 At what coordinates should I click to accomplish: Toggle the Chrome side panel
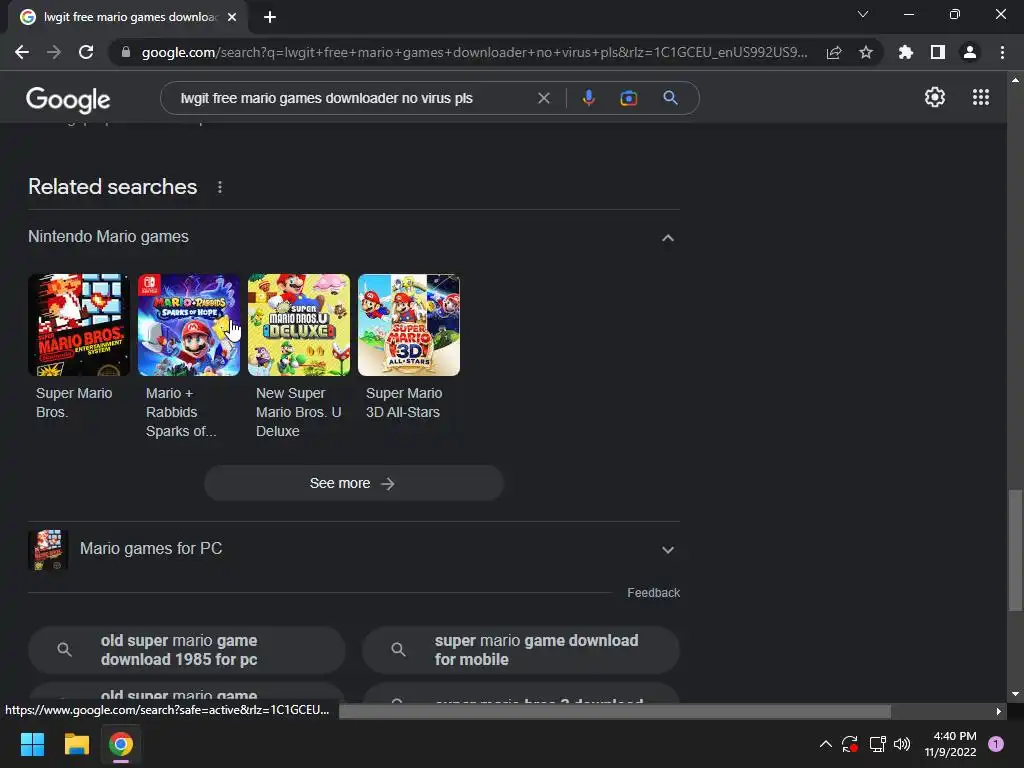click(938, 52)
